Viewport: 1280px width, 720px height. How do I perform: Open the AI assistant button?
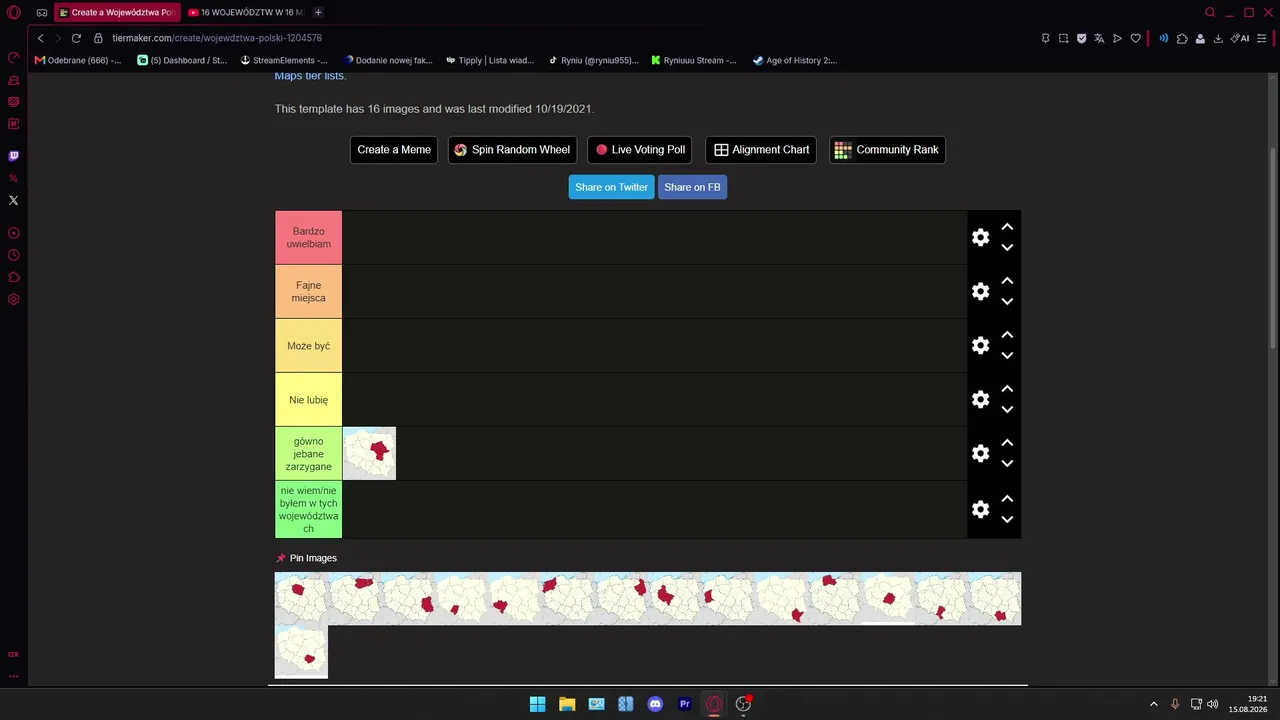1240,38
